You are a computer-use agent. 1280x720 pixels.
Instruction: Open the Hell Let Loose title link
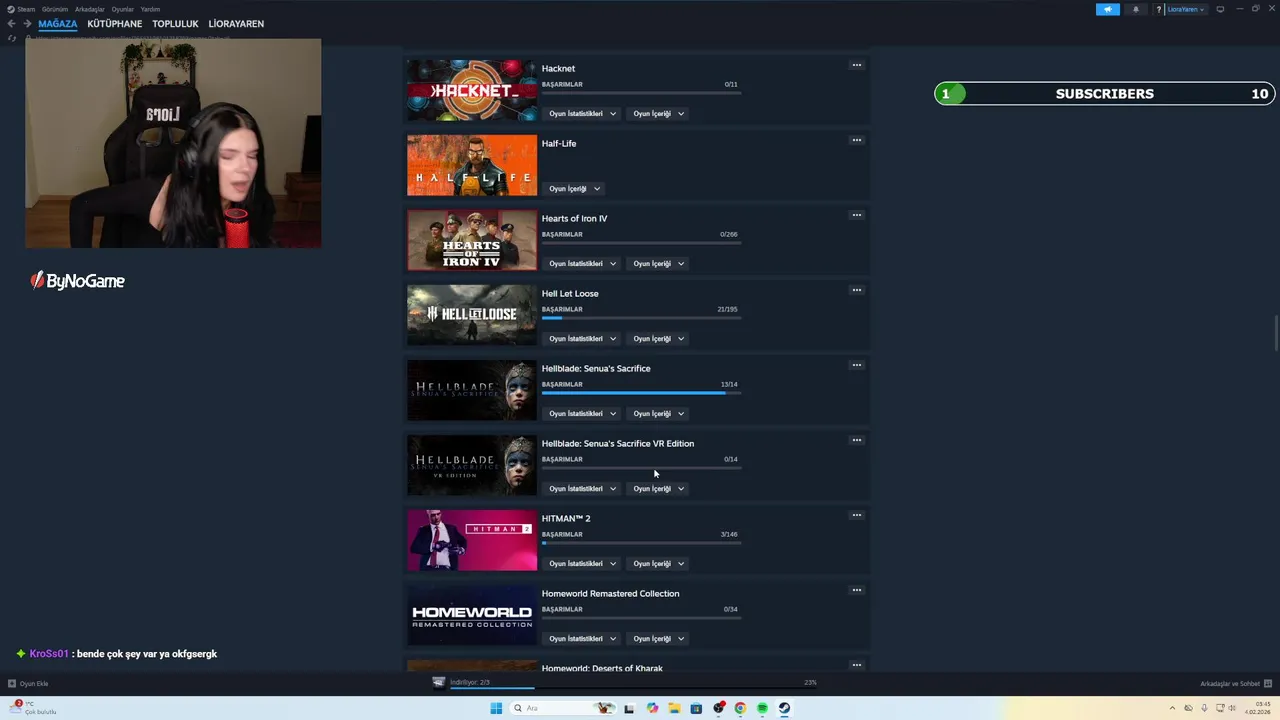(570, 294)
